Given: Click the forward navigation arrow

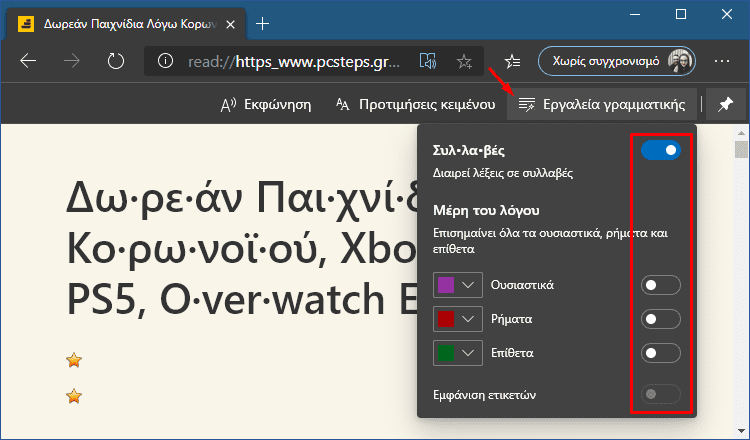Looking at the screenshot, I should coord(72,61).
